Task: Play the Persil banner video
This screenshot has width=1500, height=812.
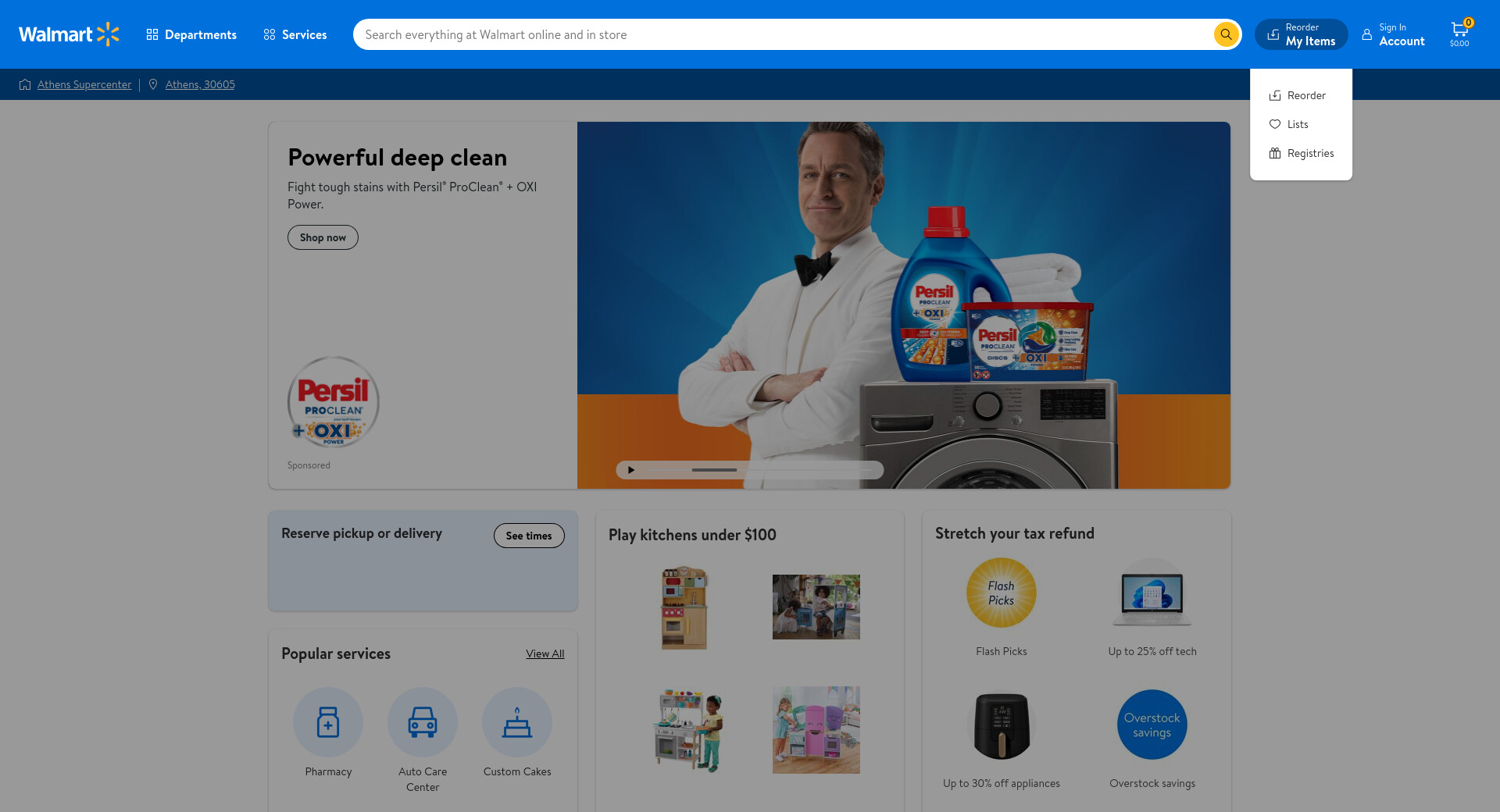Action: 631,470
